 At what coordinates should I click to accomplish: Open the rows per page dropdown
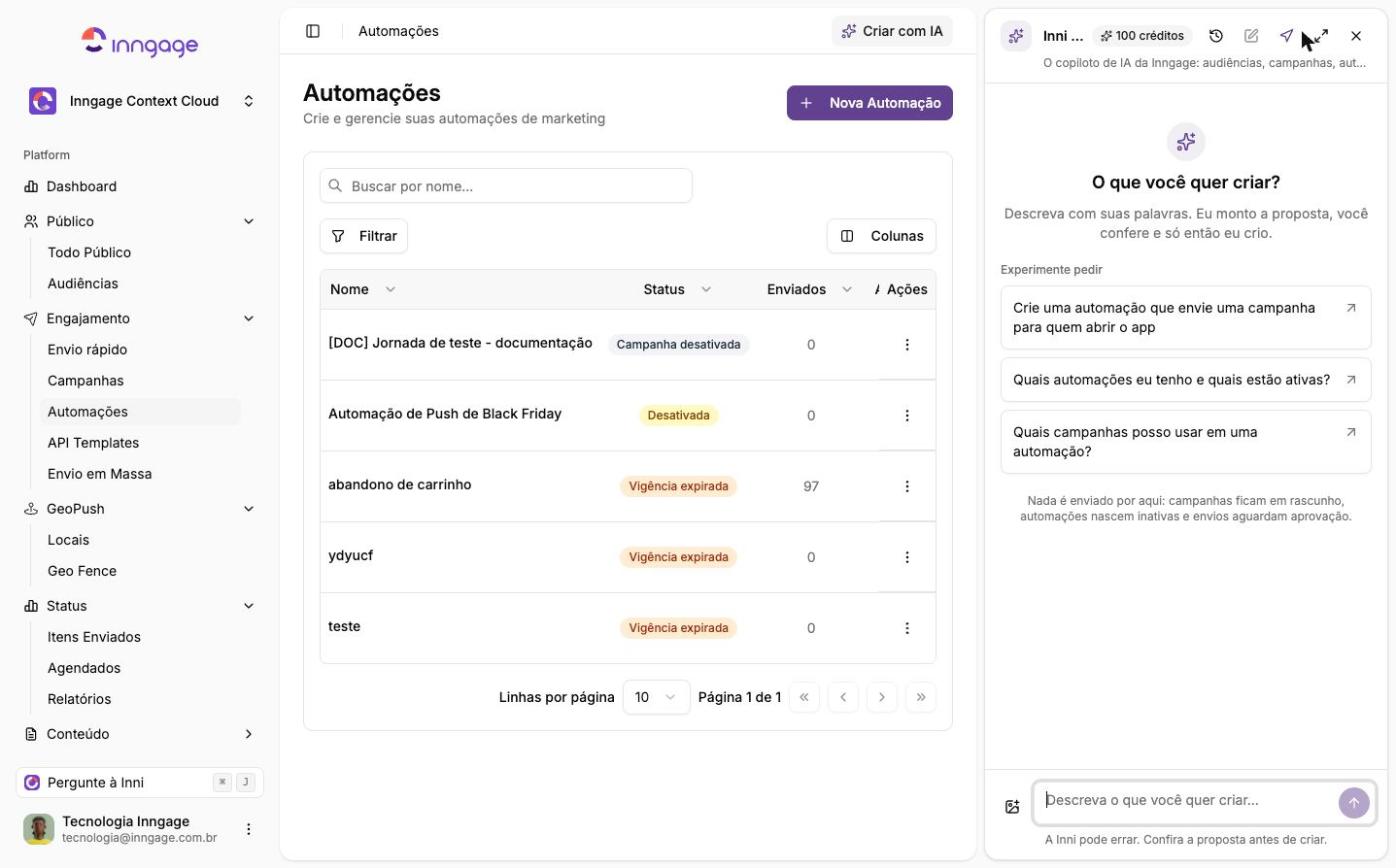click(656, 697)
